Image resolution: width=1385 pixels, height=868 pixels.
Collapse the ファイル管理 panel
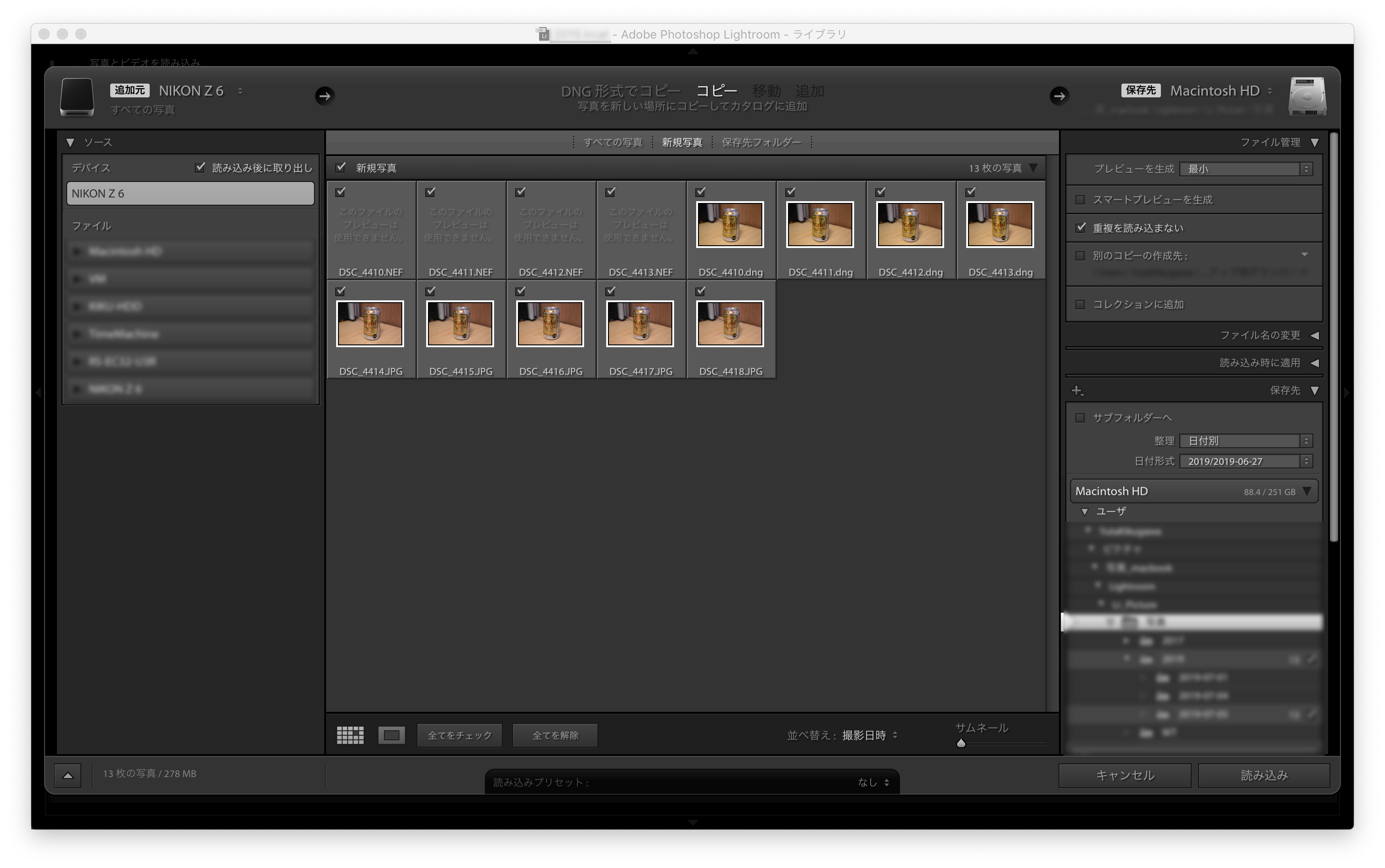[x=1315, y=142]
